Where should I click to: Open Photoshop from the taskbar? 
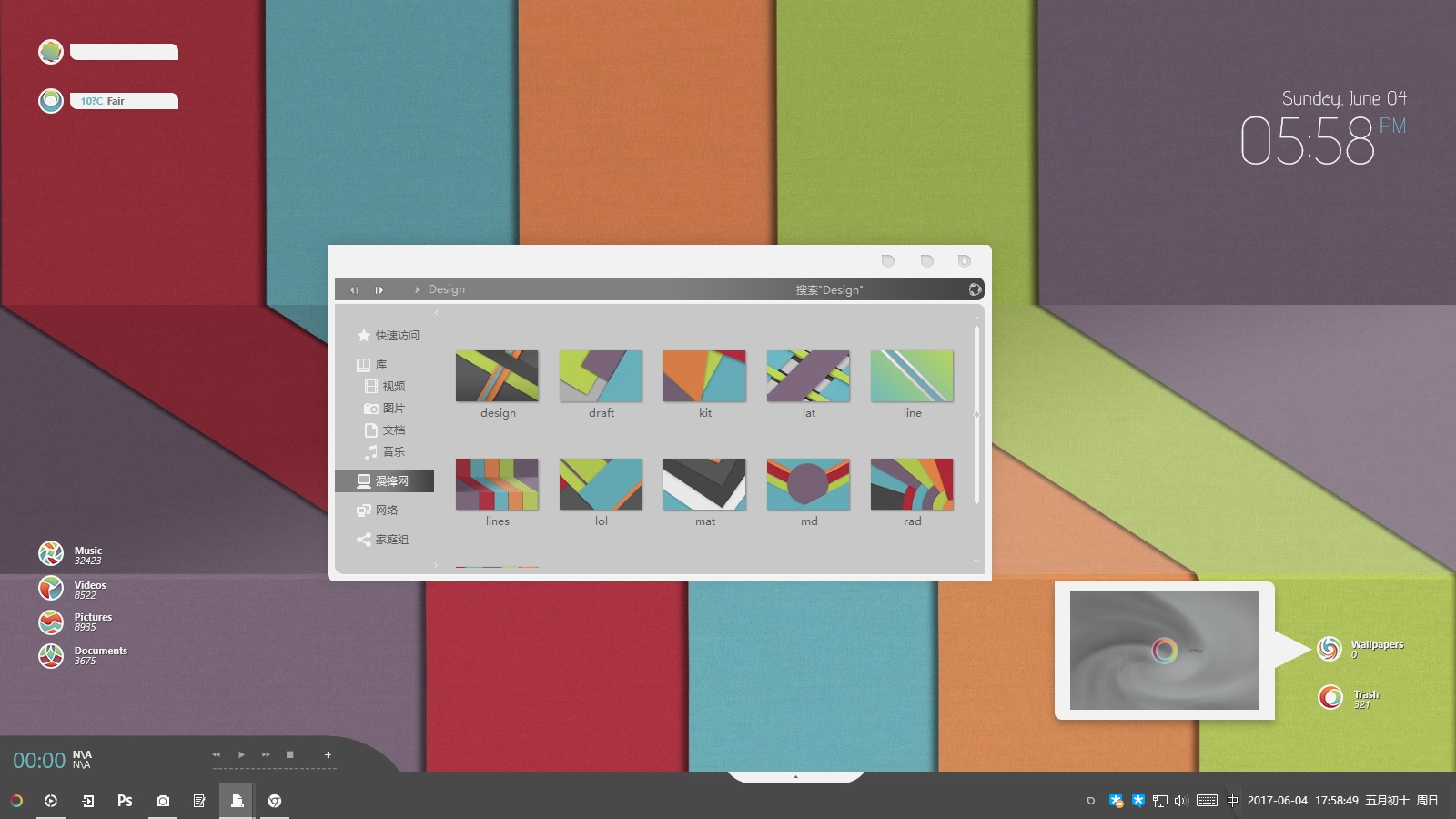(125, 801)
